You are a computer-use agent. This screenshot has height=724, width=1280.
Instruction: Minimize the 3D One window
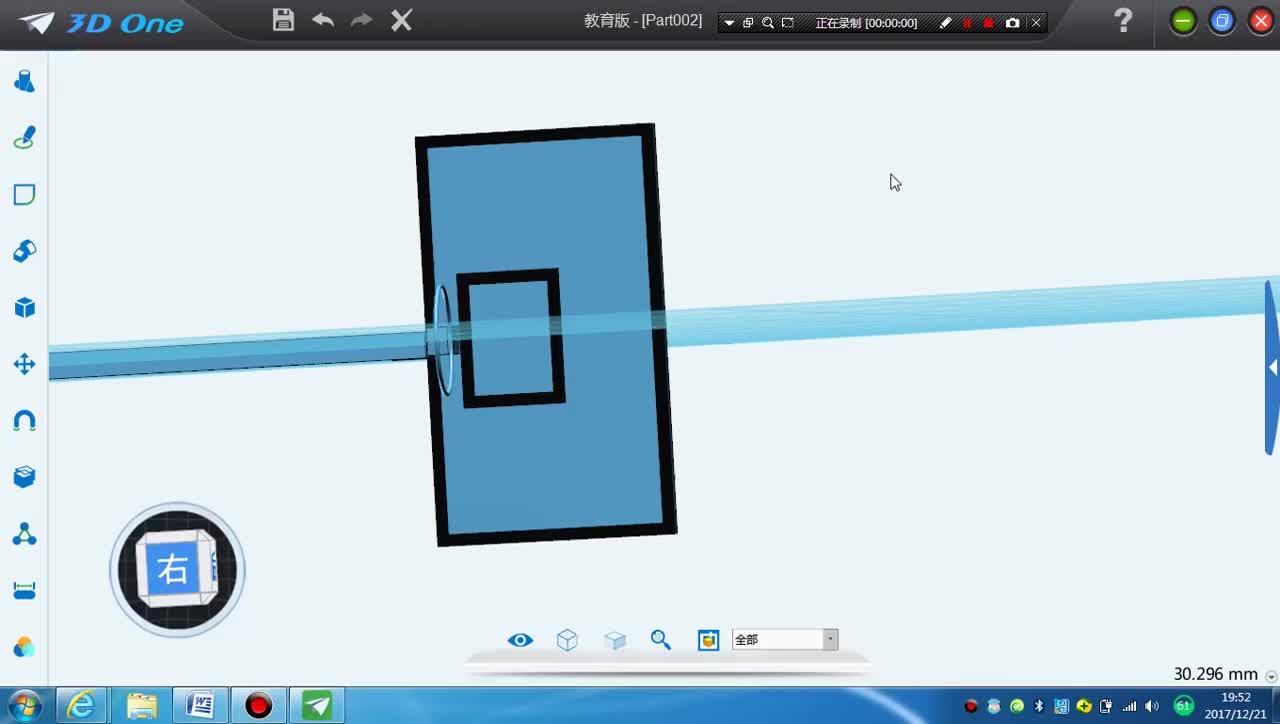[1183, 21]
